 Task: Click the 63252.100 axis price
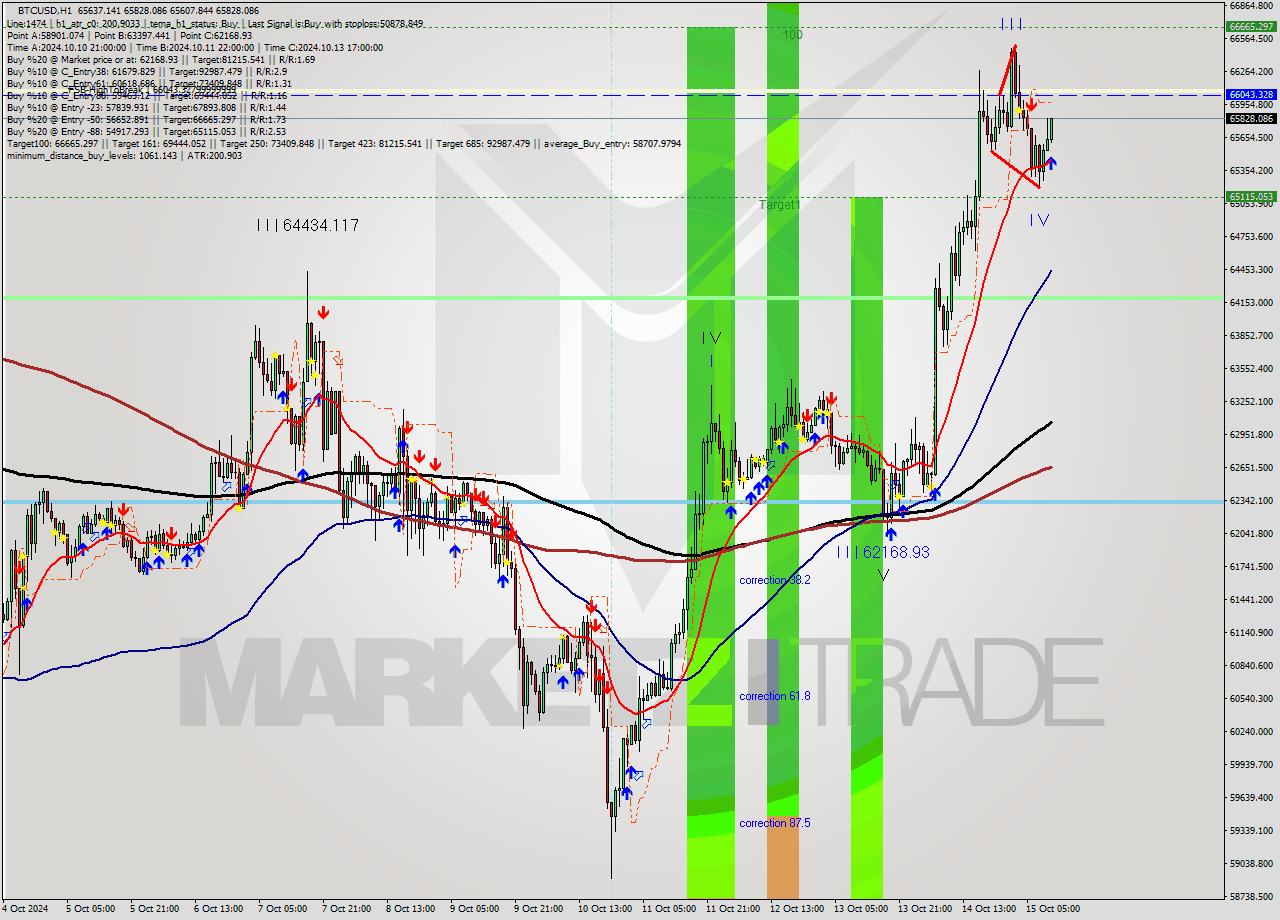1251,401
